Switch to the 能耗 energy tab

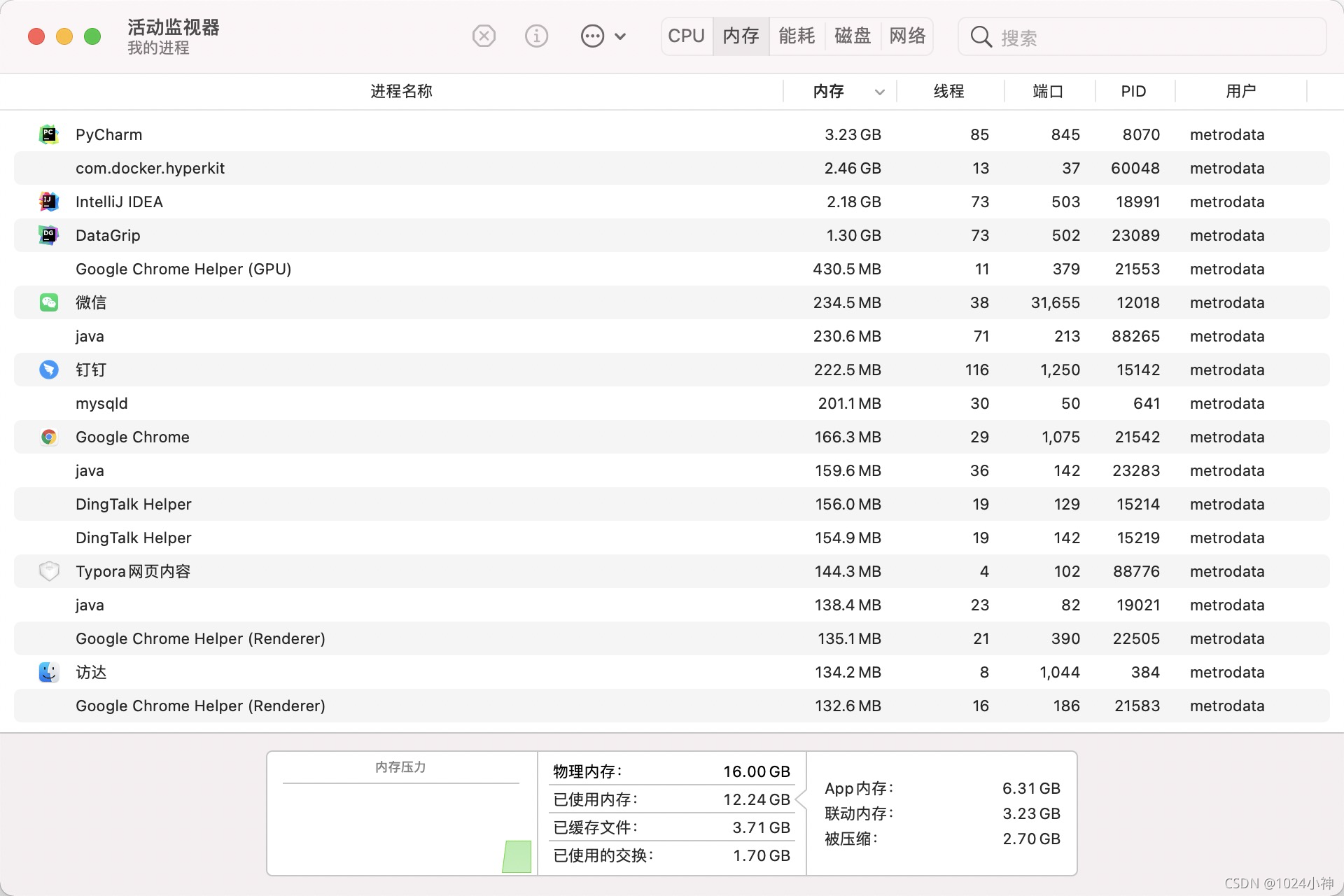pyautogui.click(x=797, y=36)
